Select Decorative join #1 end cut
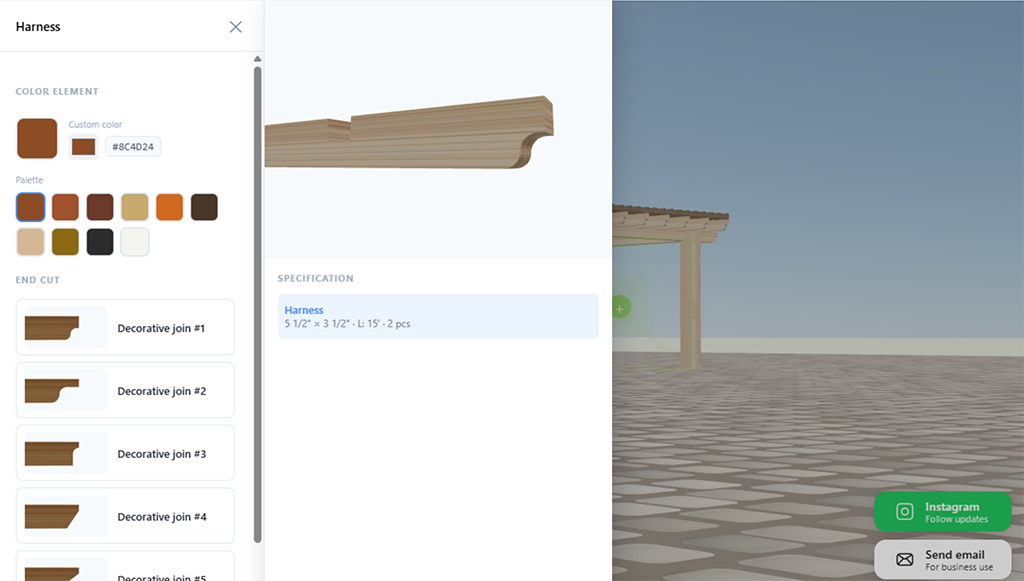The width and height of the screenshot is (1024, 581). pos(125,328)
